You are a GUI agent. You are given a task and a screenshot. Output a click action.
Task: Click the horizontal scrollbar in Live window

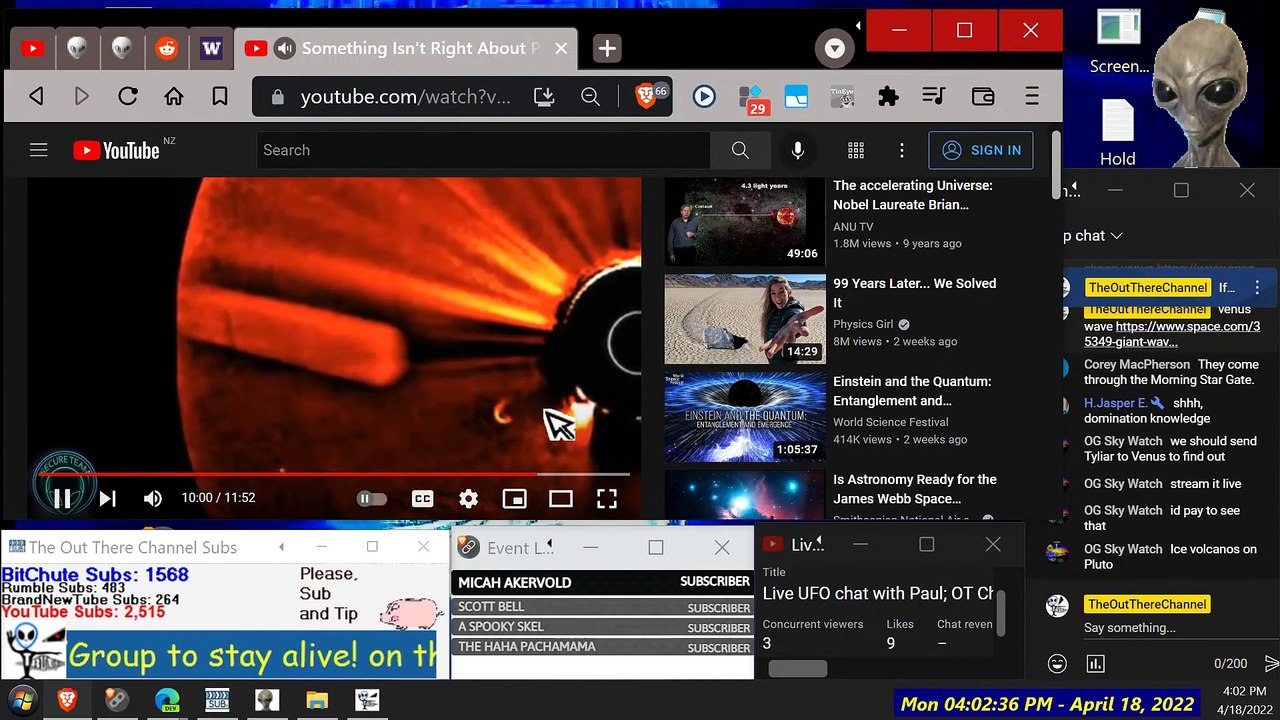tap(797, 668)
